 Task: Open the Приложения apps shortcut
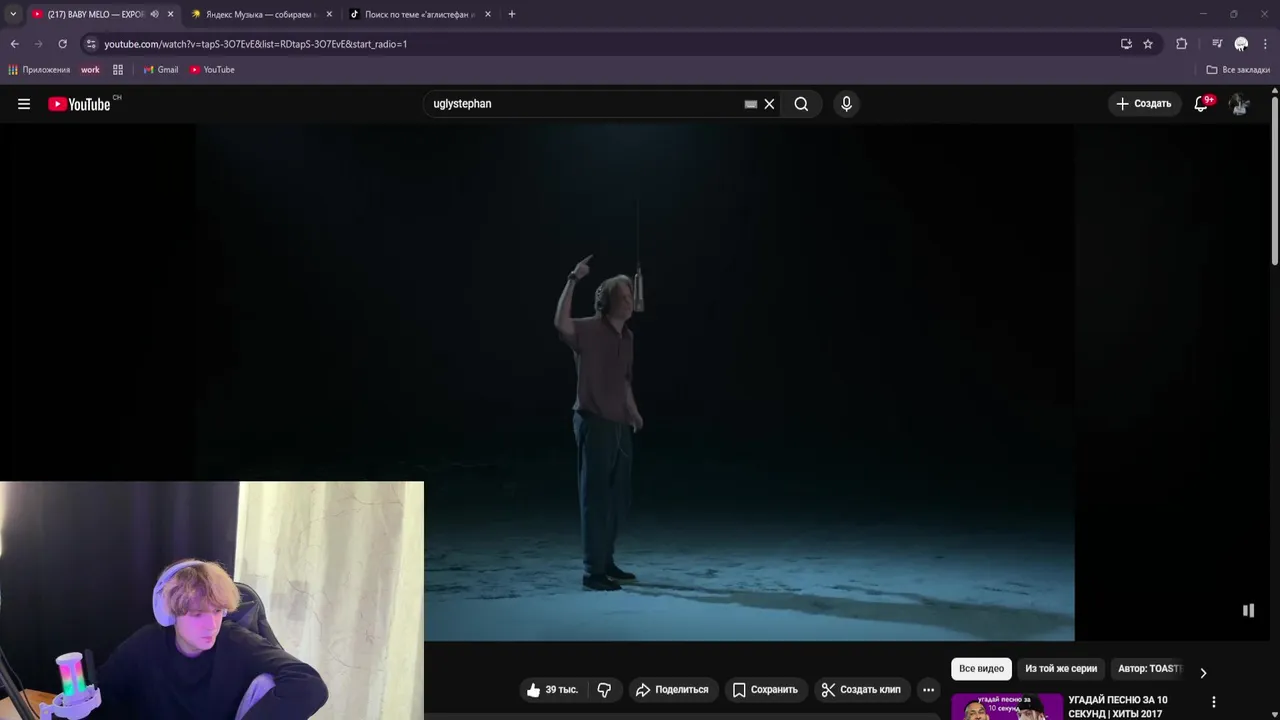(39, 70)
